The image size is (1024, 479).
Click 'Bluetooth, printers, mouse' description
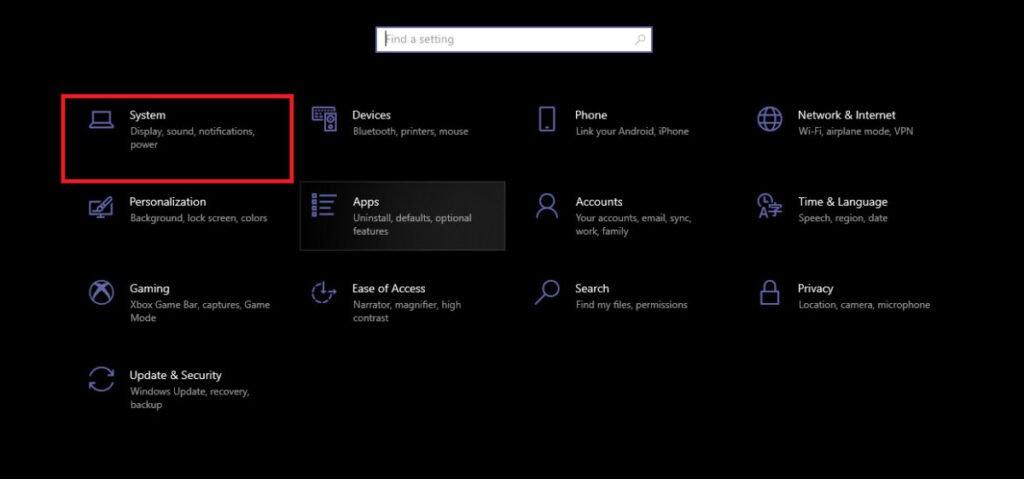point(411,131)
